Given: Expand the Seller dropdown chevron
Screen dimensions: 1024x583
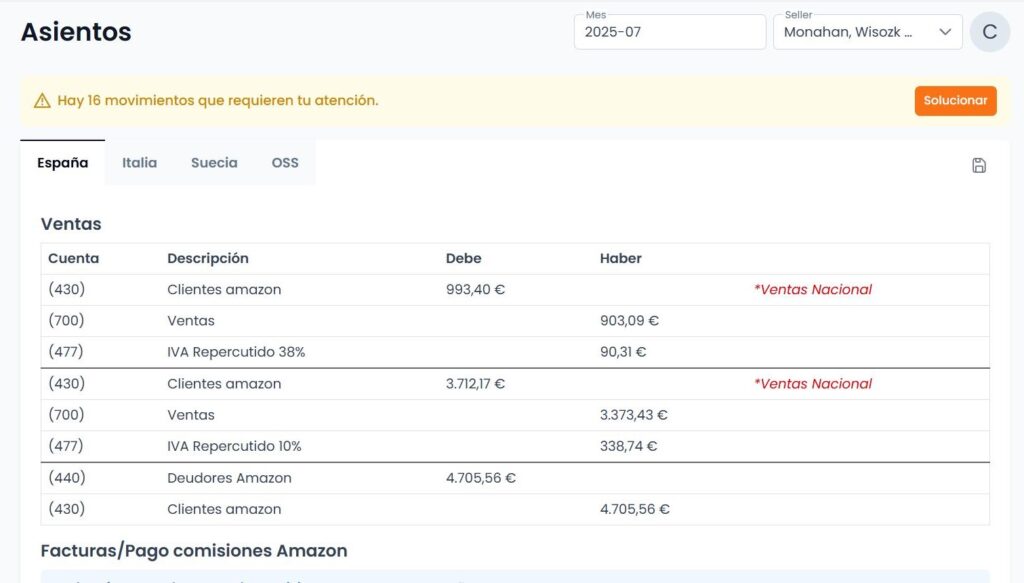Looking at the screenshot, I should coord(944,32).
